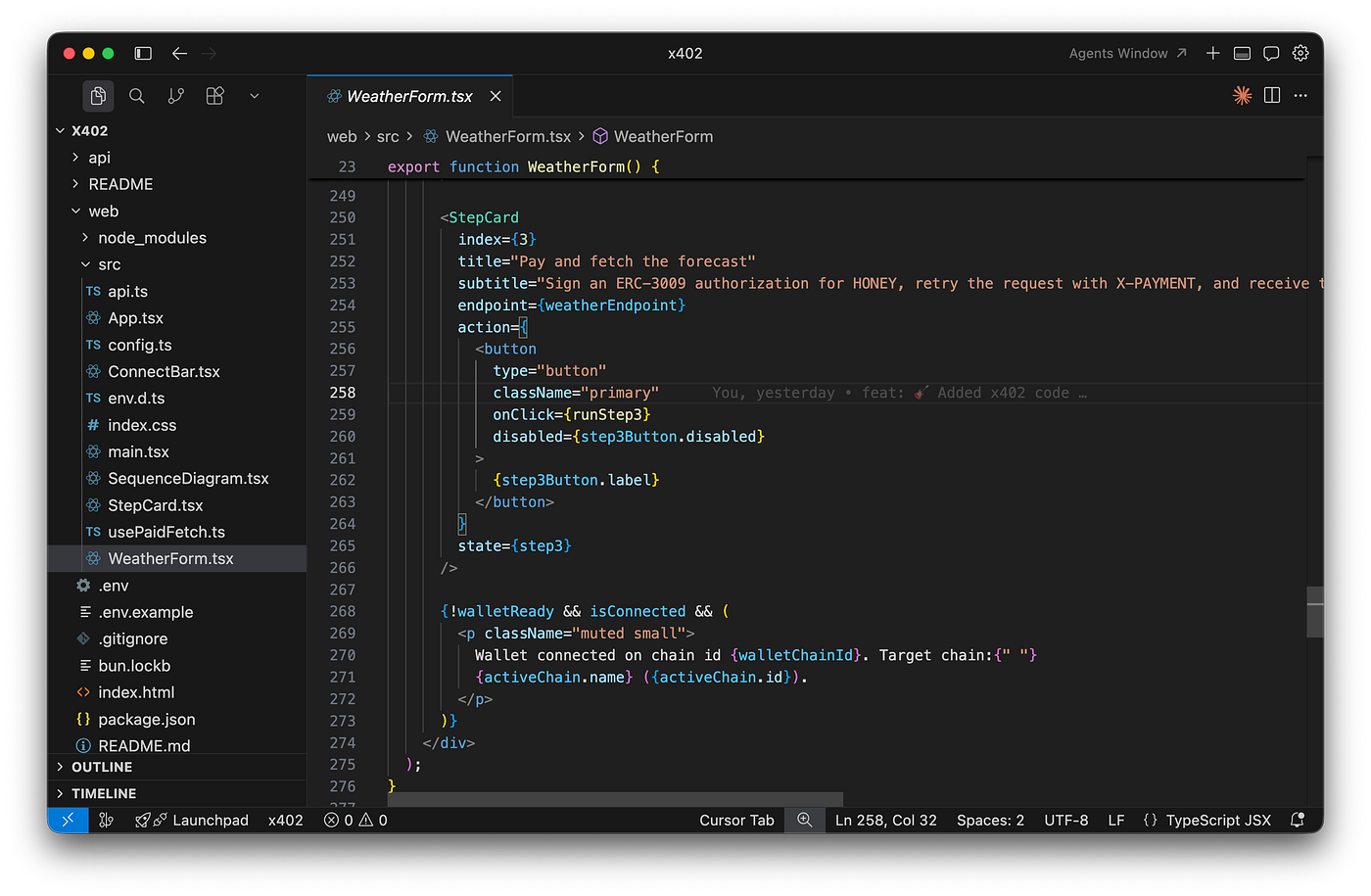The width and height of the screenshot is (1371, 896).
Task: Click the orange starburst icon in editor toolbar
Action: (x=1242, y=95)
